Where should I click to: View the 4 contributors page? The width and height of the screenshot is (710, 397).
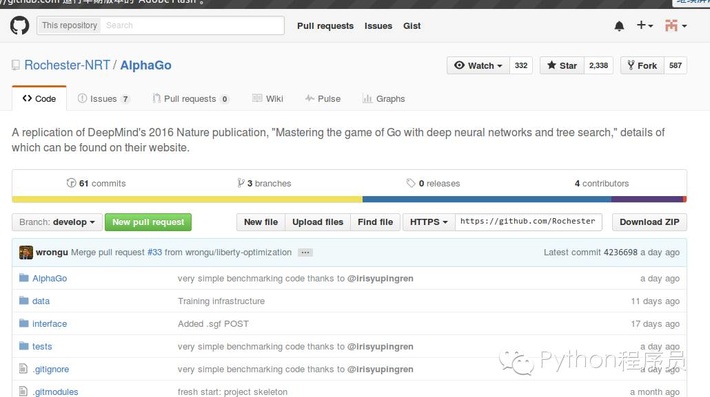click(602, 183)
